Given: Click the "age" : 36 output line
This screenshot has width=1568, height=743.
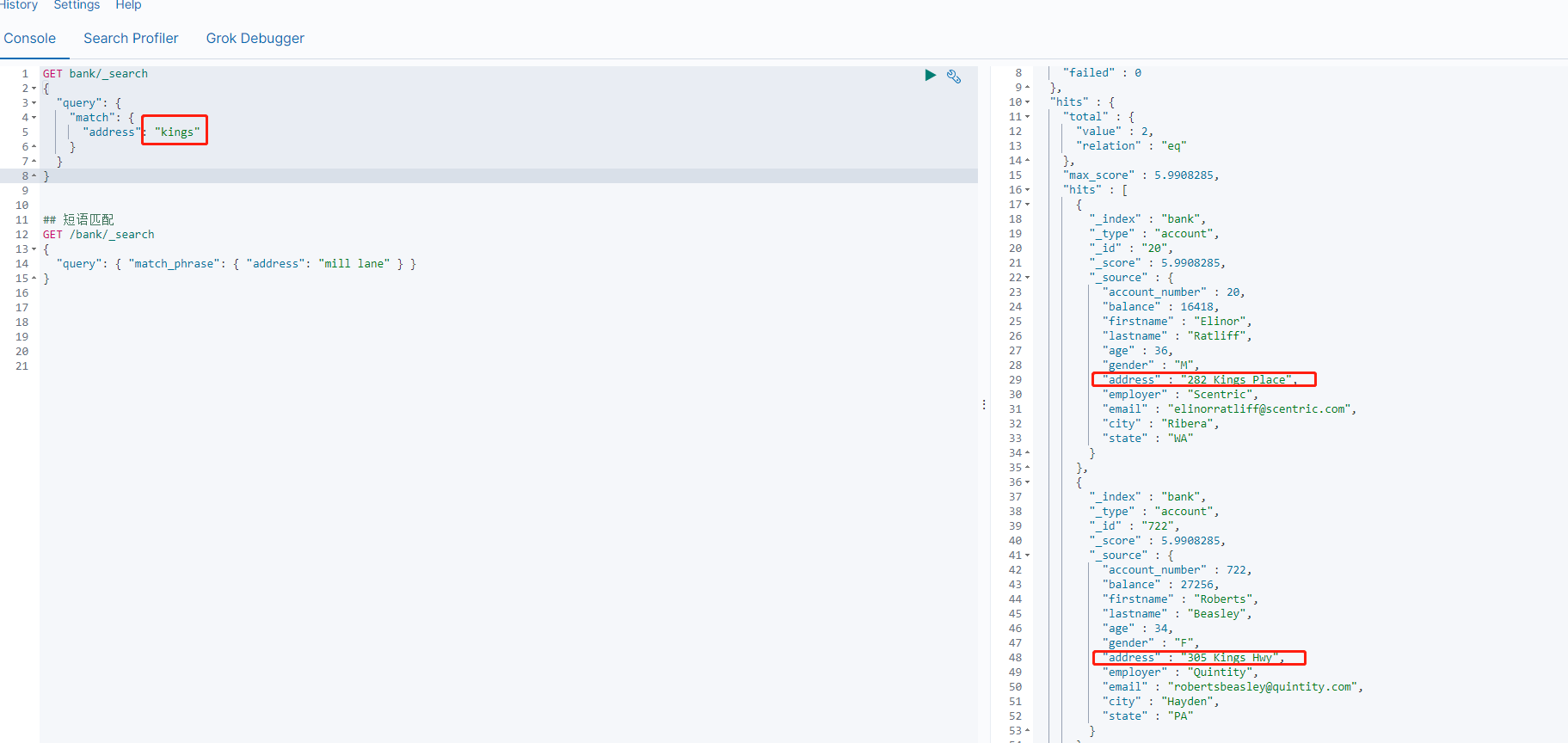Looking at the screenshot, I should pyautogui.click(x=1138, y=351).
